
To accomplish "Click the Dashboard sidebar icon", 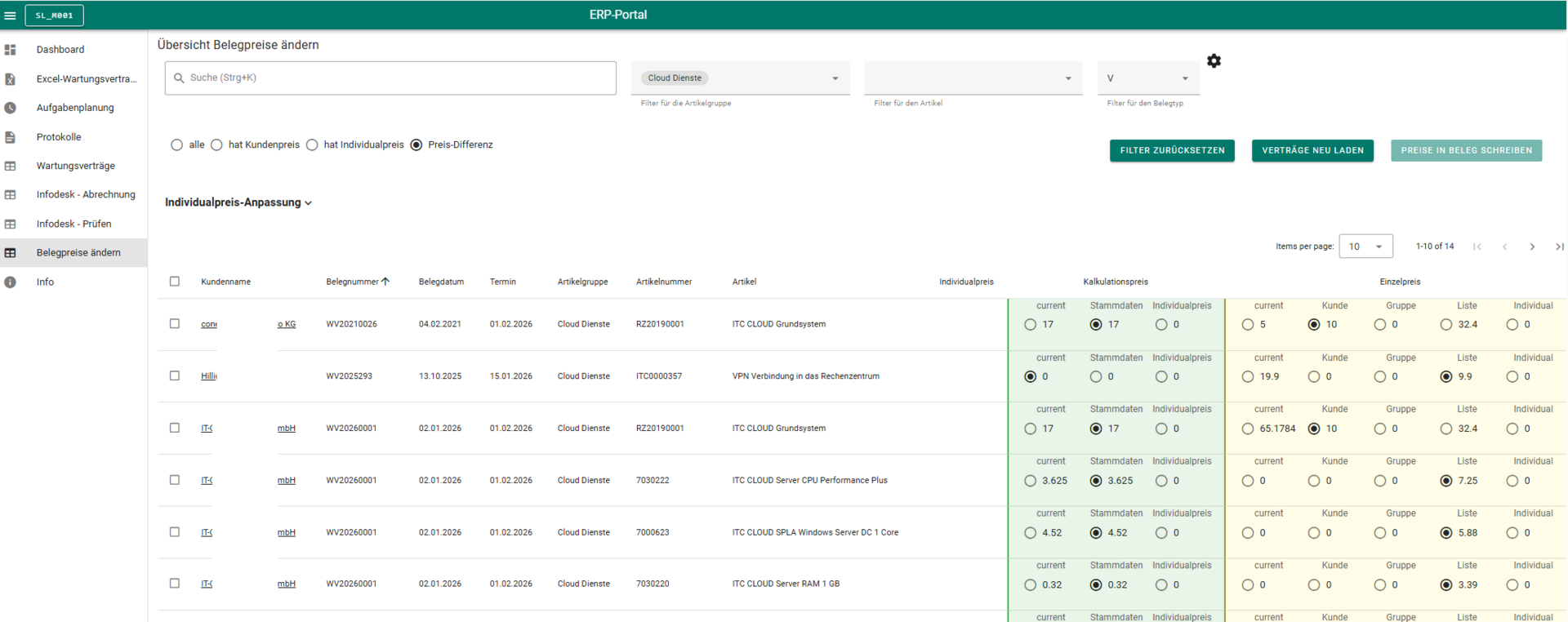I will tap(11, 50).
